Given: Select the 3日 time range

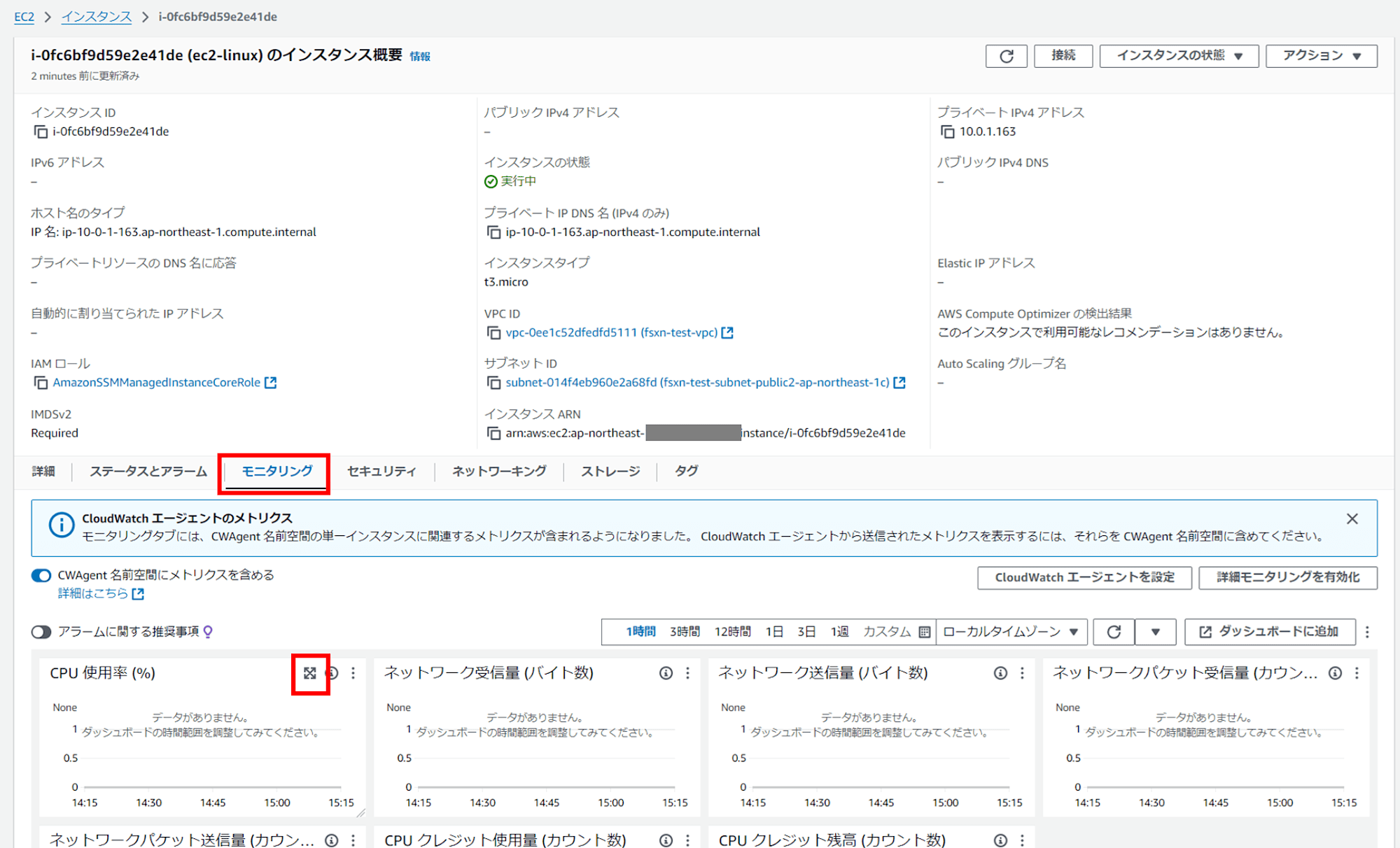Looking at the screenshot, I should [806, 632].
